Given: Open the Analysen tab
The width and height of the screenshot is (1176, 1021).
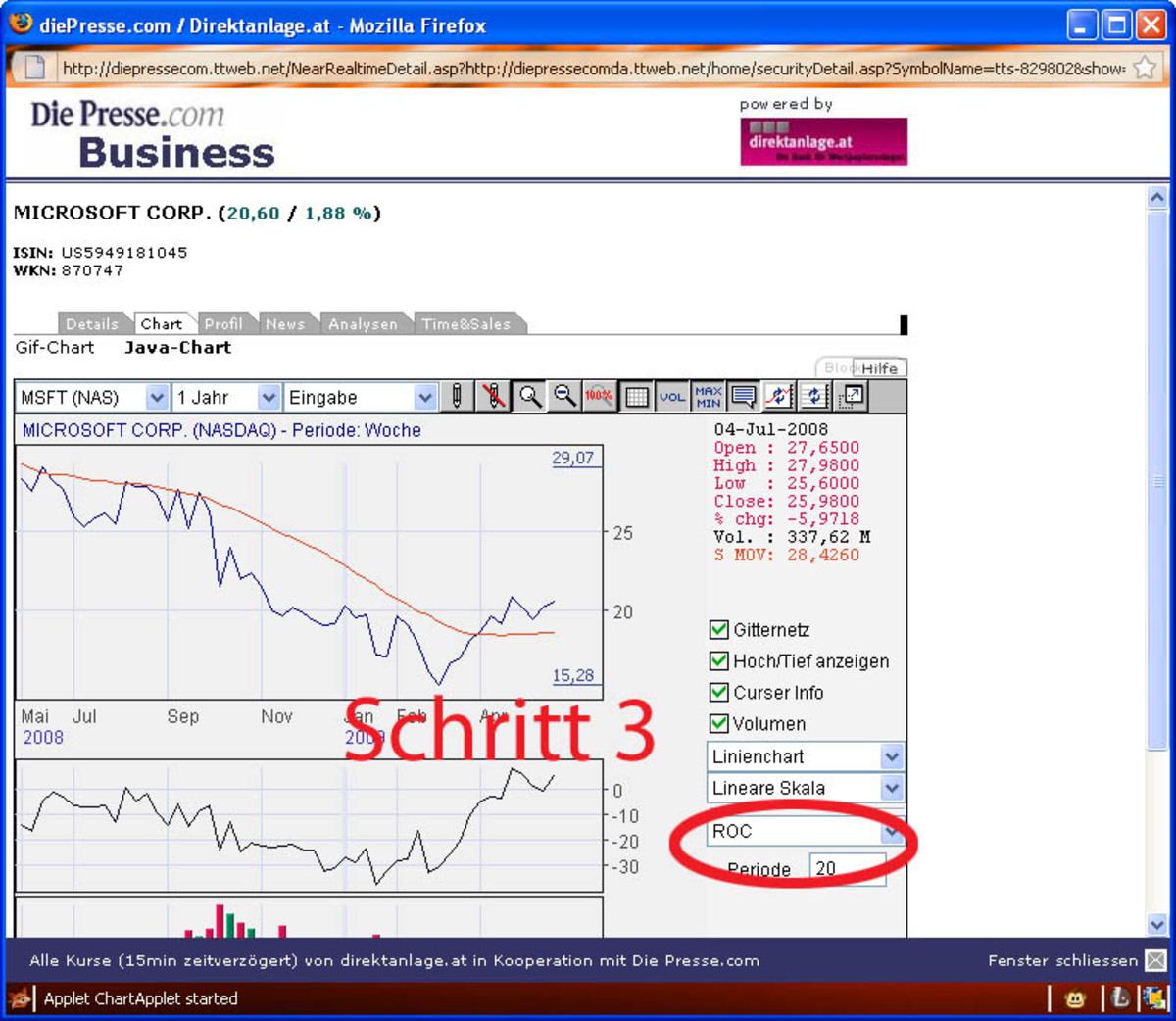Looking at the screenshot, I should pos(363,324).
